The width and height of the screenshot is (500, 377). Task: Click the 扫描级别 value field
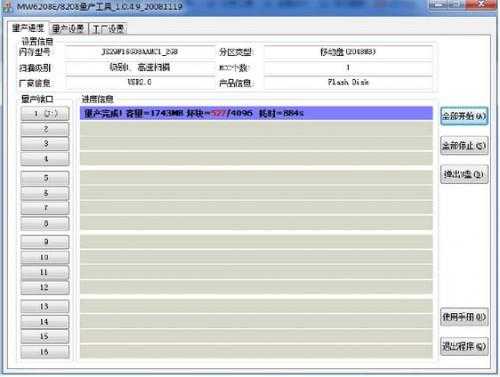point(140,67)
